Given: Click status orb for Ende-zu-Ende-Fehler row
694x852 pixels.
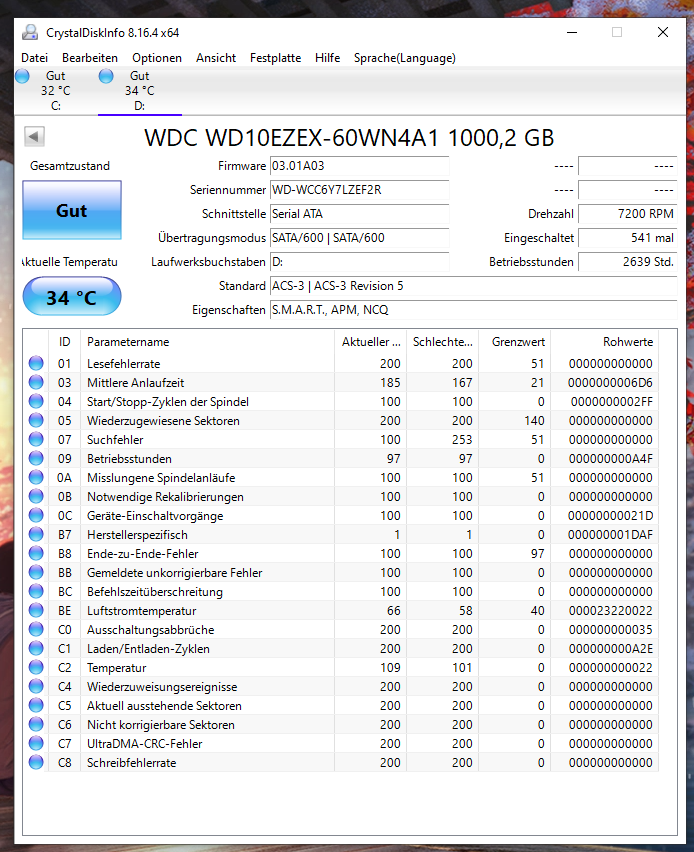Looking at the screenshot, I should pyautogui.click(x=36, y=553).
